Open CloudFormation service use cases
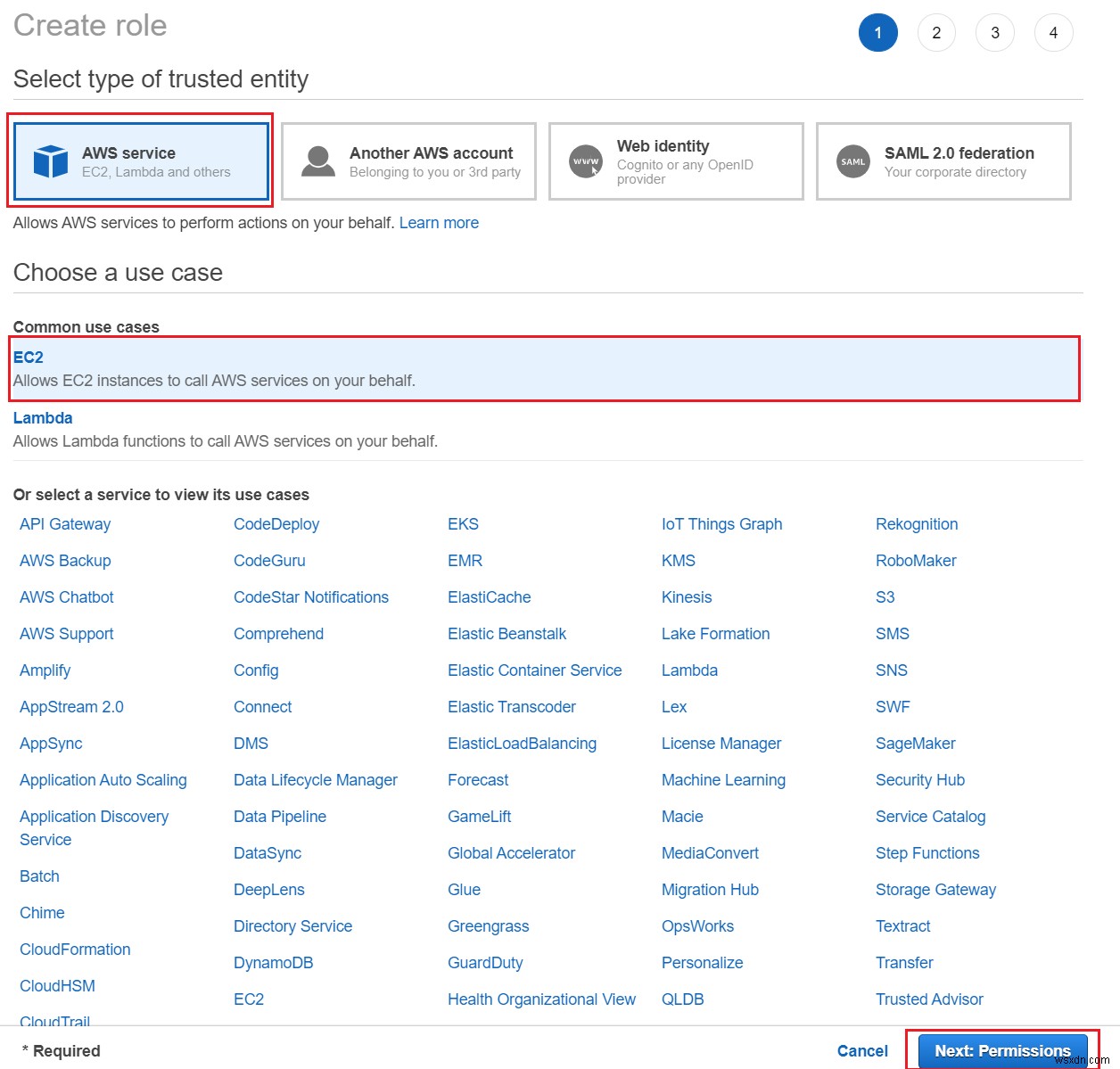This screenshot has height=1069, width=1120. 75,949
